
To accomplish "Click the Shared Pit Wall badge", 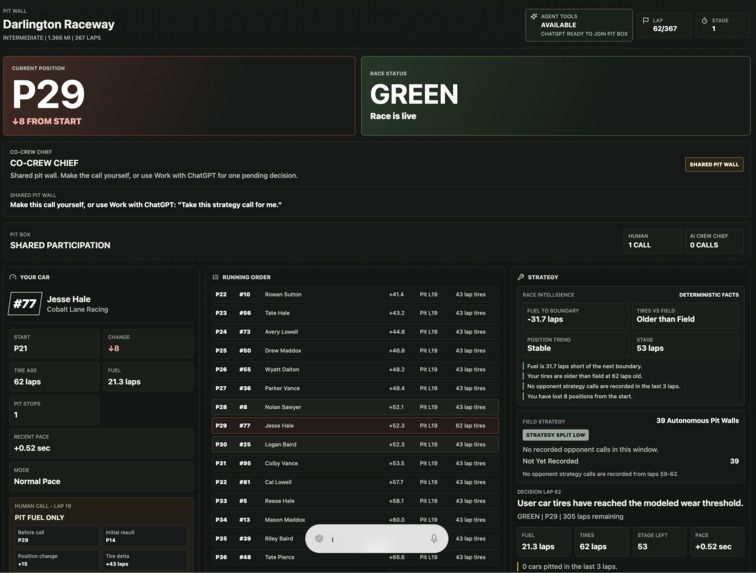I will point(714,164).
